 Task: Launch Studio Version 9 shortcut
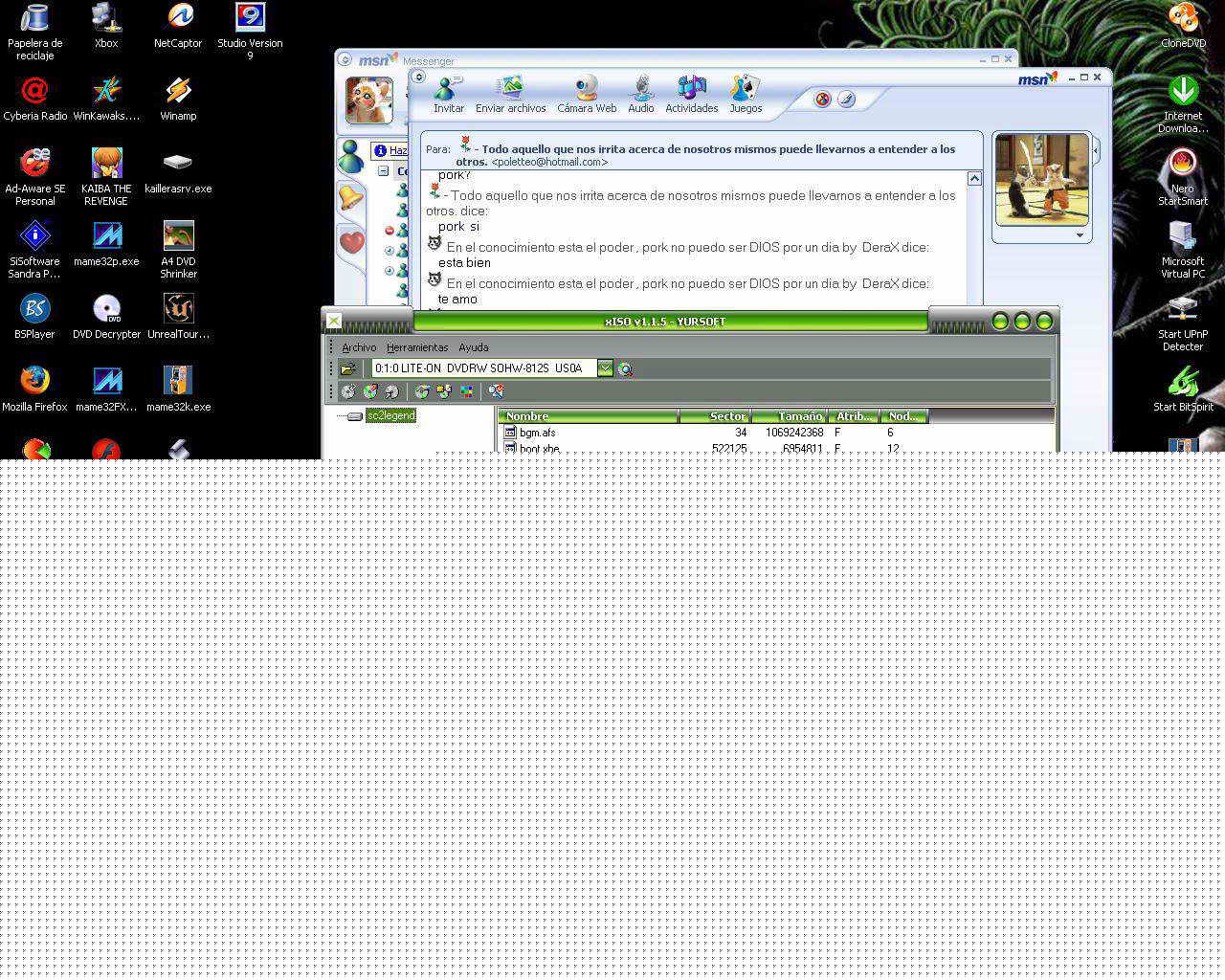250,33
